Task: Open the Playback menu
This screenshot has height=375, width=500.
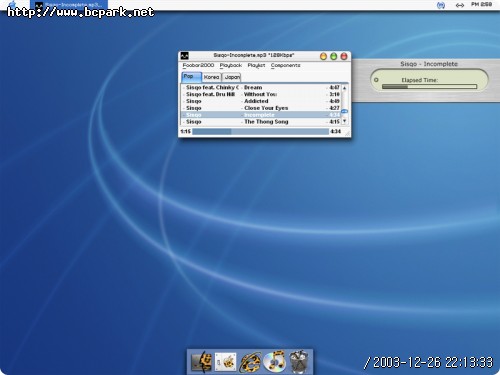Action: 231,65
